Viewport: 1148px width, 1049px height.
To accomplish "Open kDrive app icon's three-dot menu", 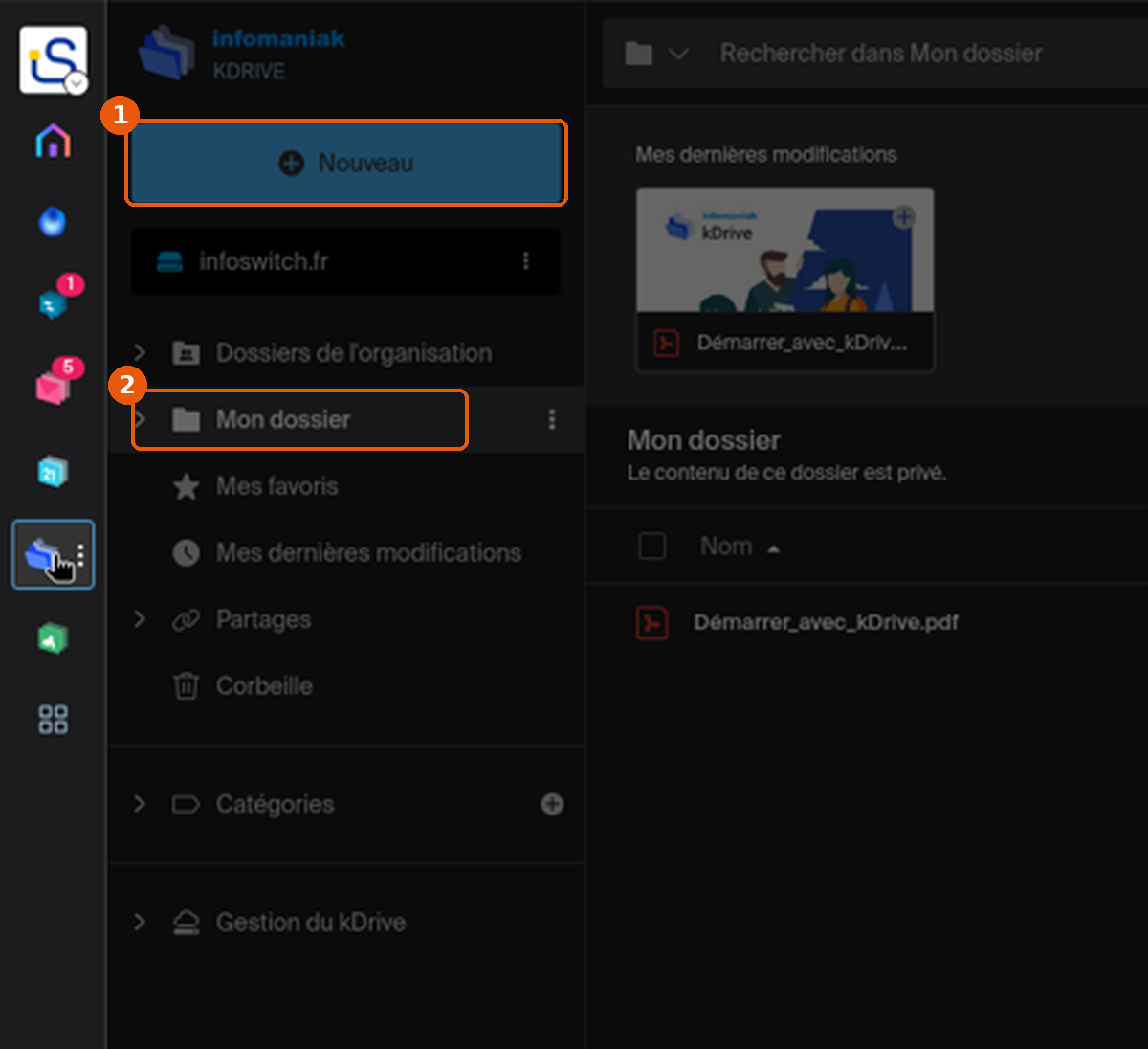I will pos(80,554).
